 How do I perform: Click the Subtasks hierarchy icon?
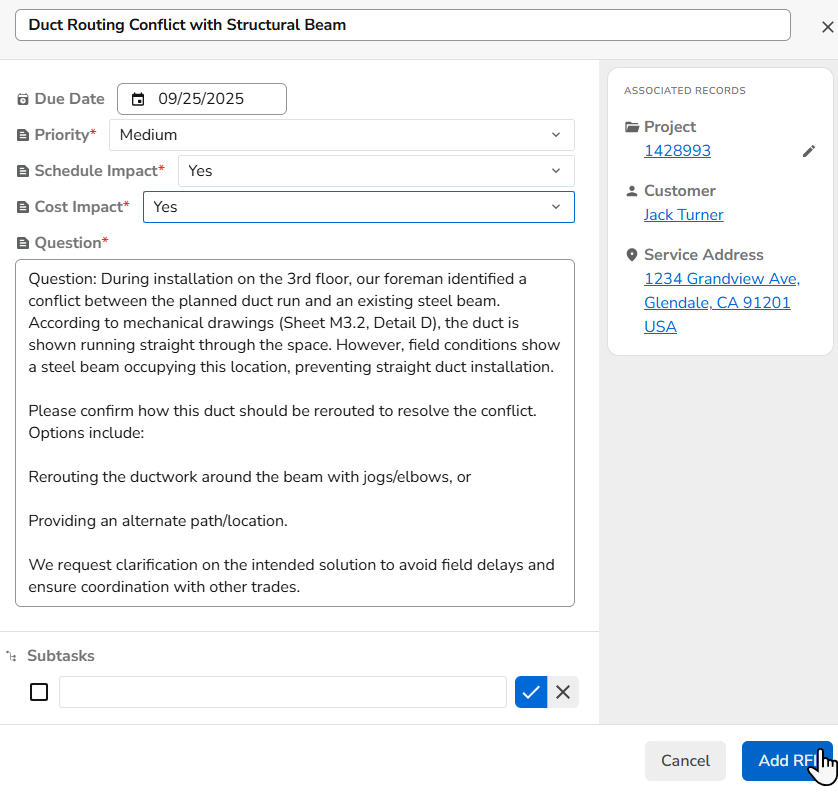tap(11, 656)
